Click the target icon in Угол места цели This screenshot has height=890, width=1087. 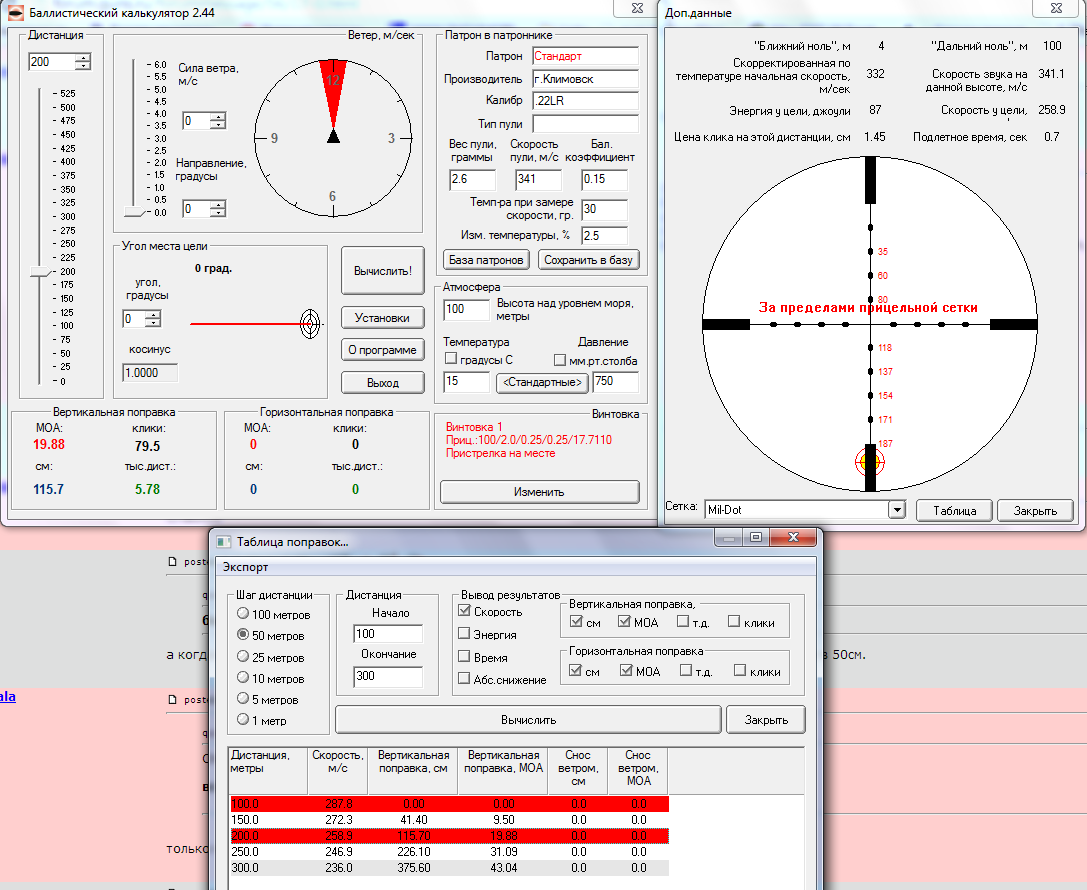click(x=310, y=323)
